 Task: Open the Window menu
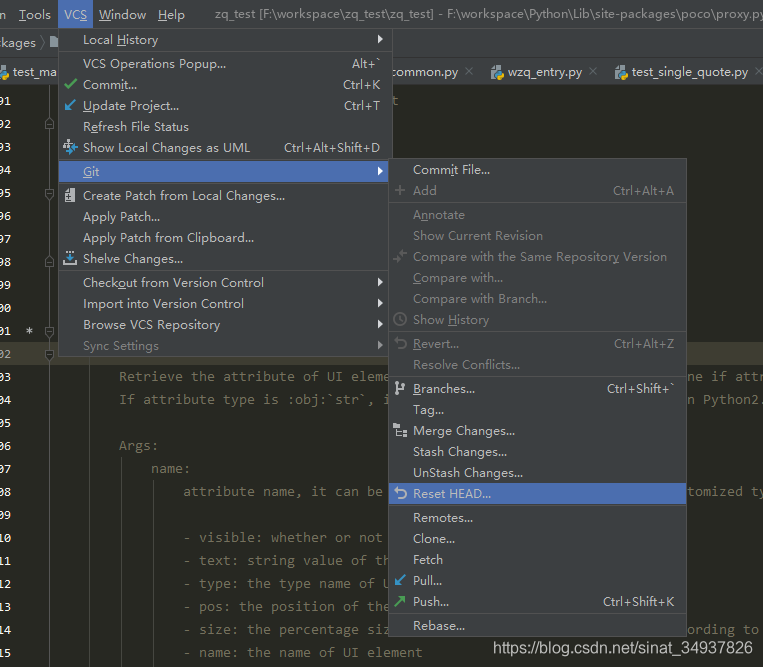122,15
